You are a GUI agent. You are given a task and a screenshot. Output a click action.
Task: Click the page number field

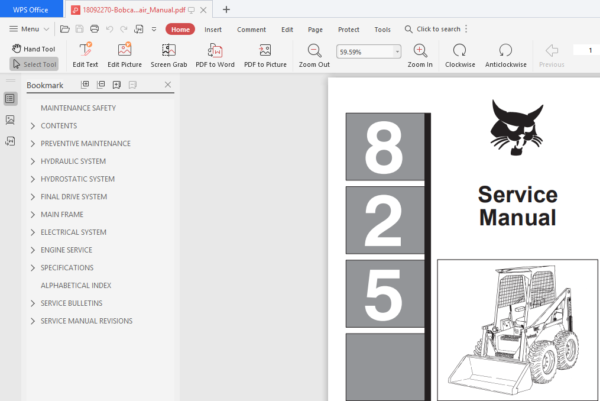[x=587, y=50]
